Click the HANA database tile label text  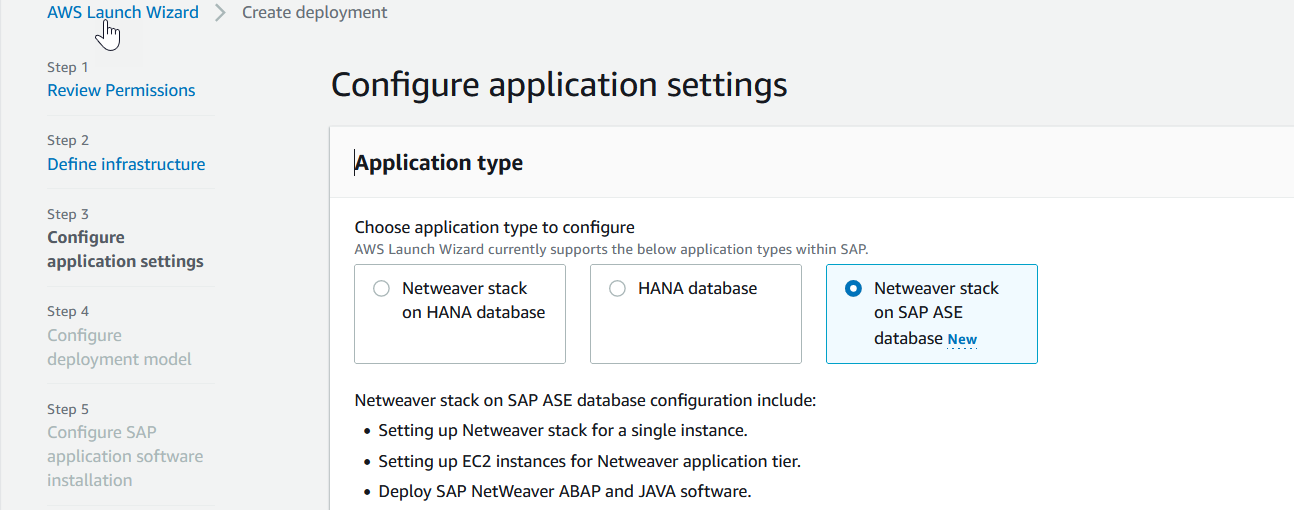(697, 288)
